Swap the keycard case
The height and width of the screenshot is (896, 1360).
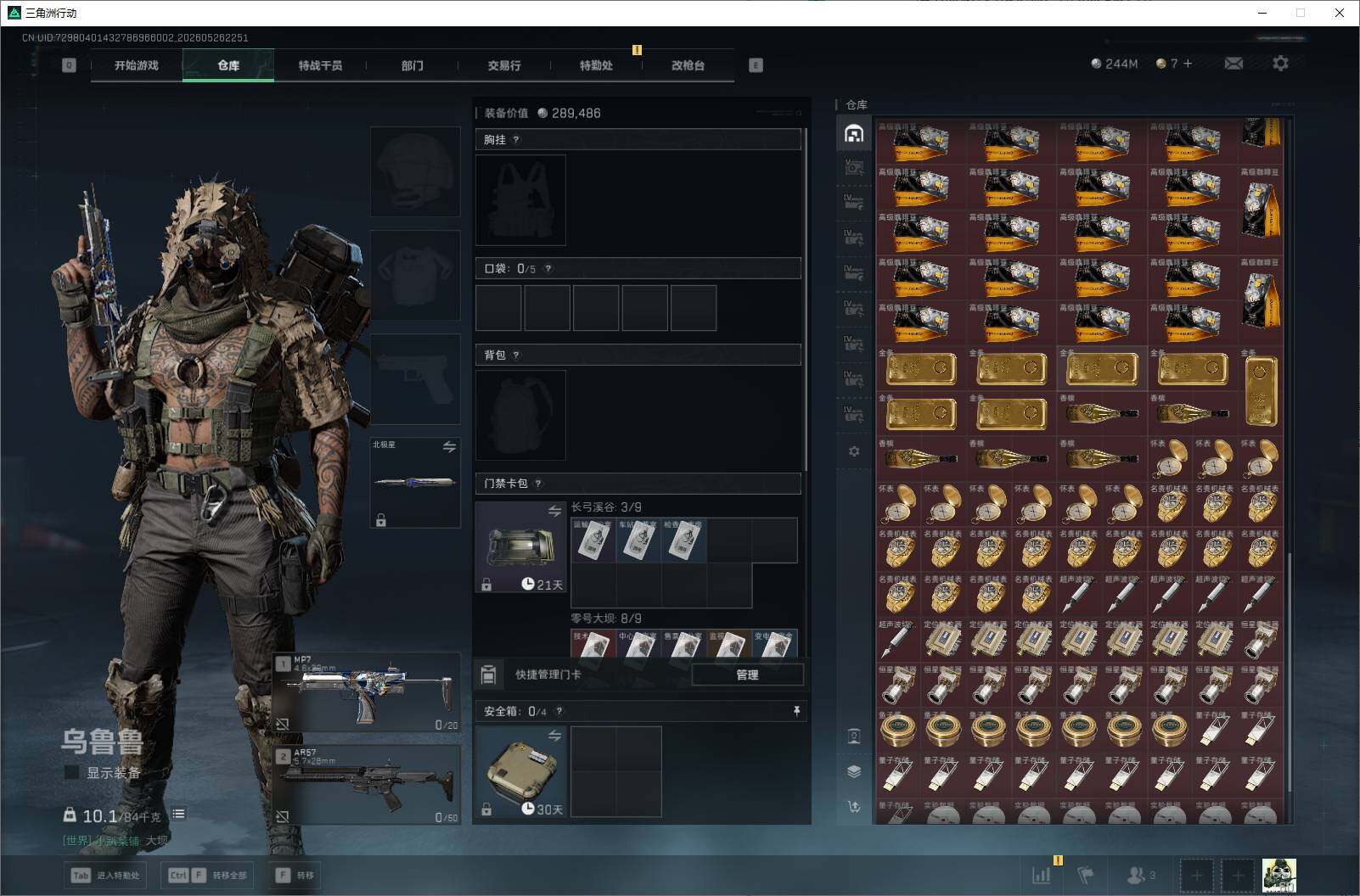click(554, 511)
